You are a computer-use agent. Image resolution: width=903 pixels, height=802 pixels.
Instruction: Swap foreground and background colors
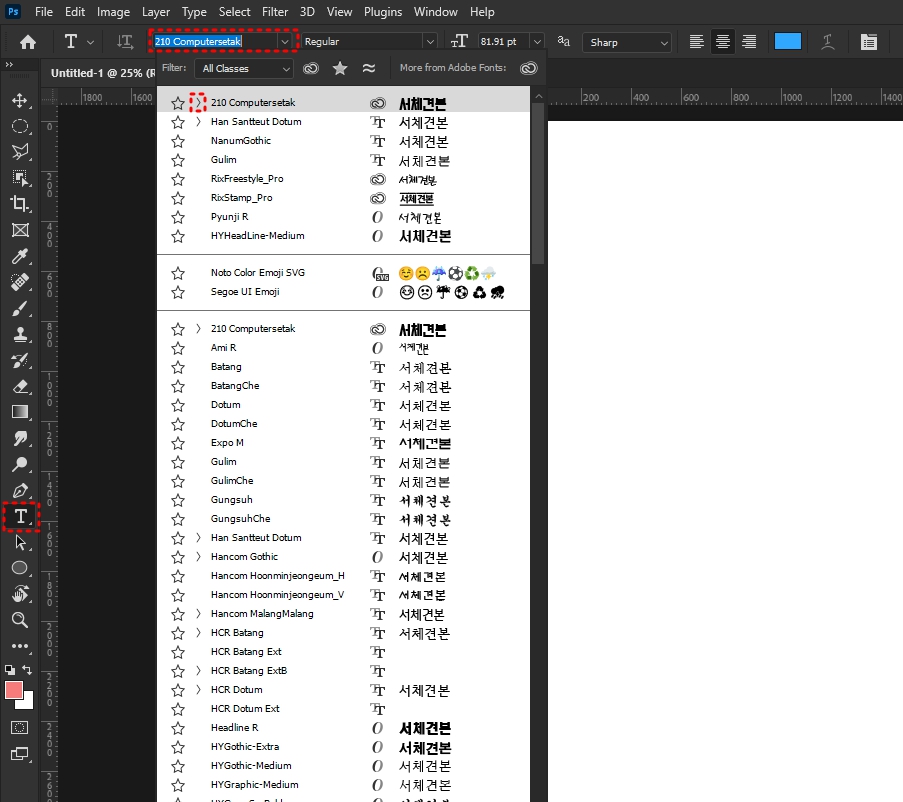pyautogui.click(x=27, y=670)
